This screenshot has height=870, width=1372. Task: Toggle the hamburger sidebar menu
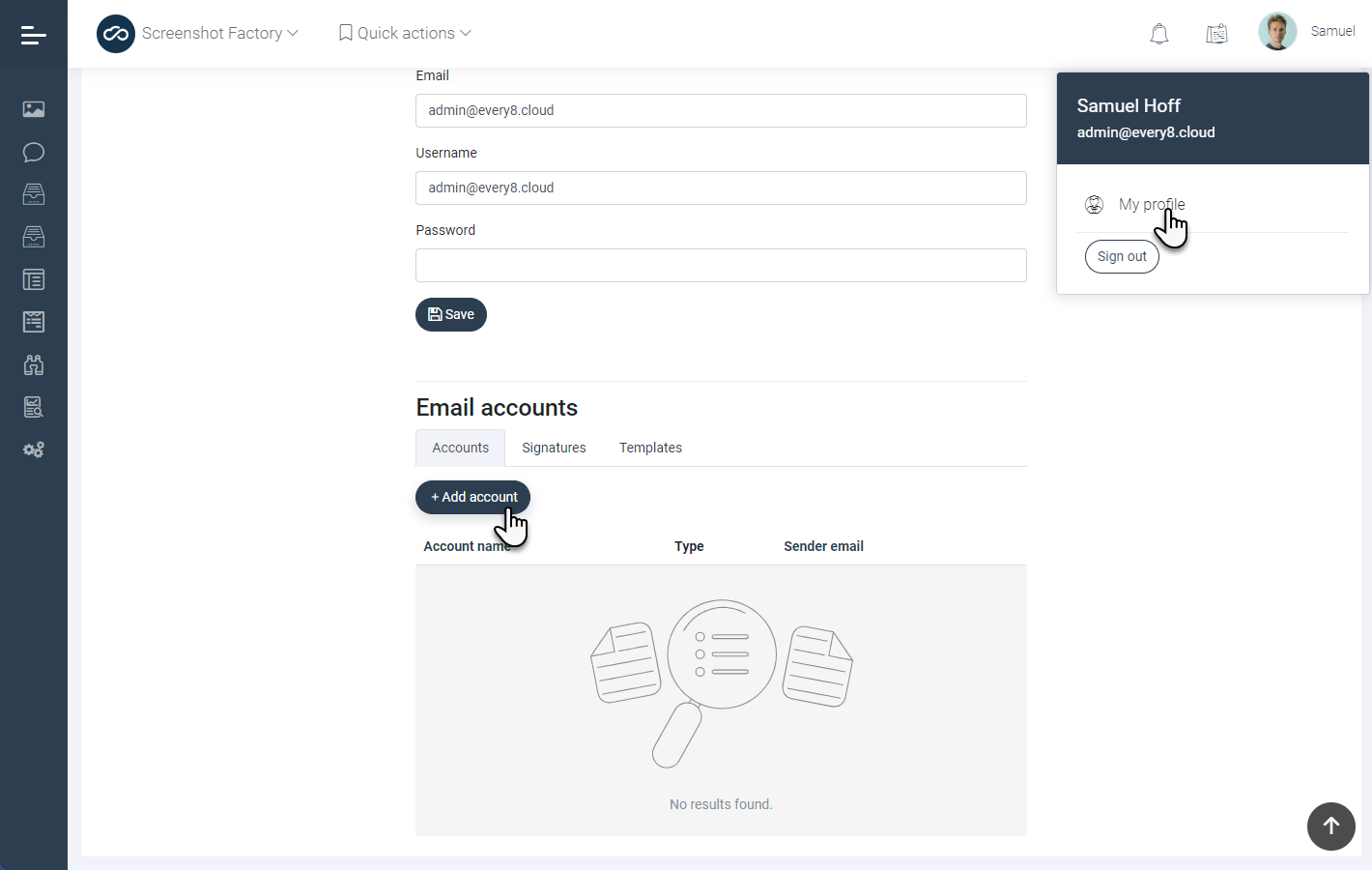[33, 36]
